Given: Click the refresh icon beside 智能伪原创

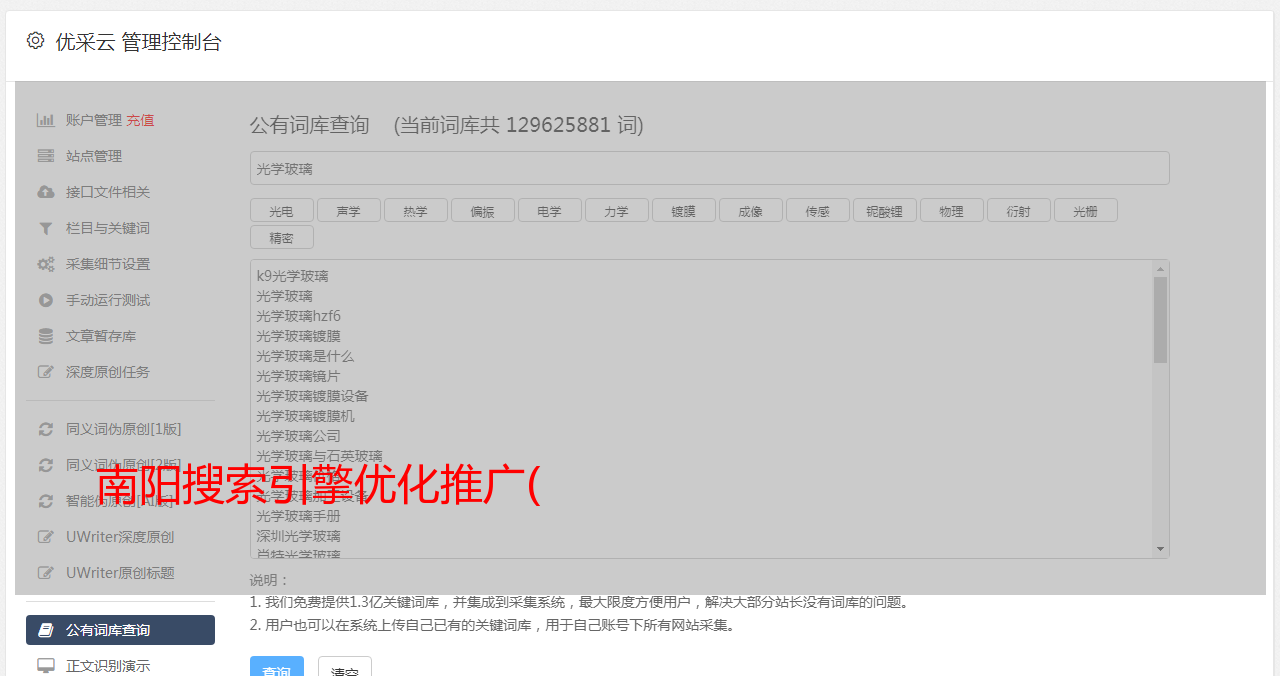Looking at the screenshot, I should click(46, 501).
